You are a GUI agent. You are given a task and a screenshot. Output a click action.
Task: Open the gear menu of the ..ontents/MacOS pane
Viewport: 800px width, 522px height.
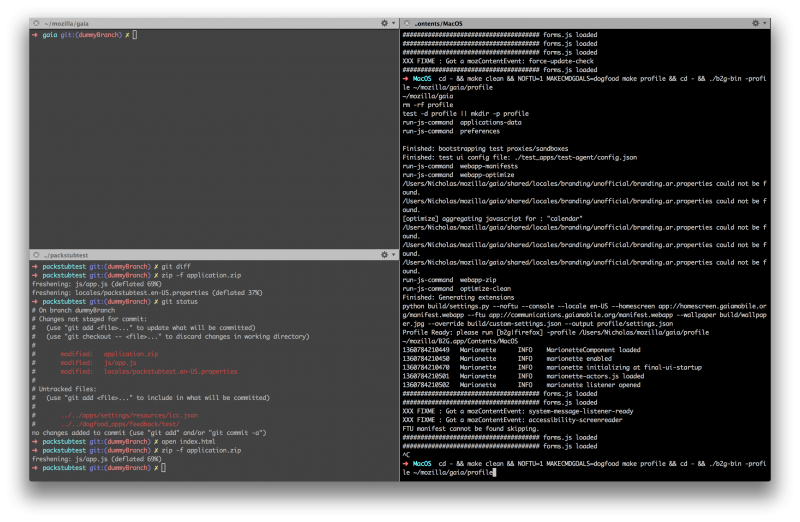[759, 23]
